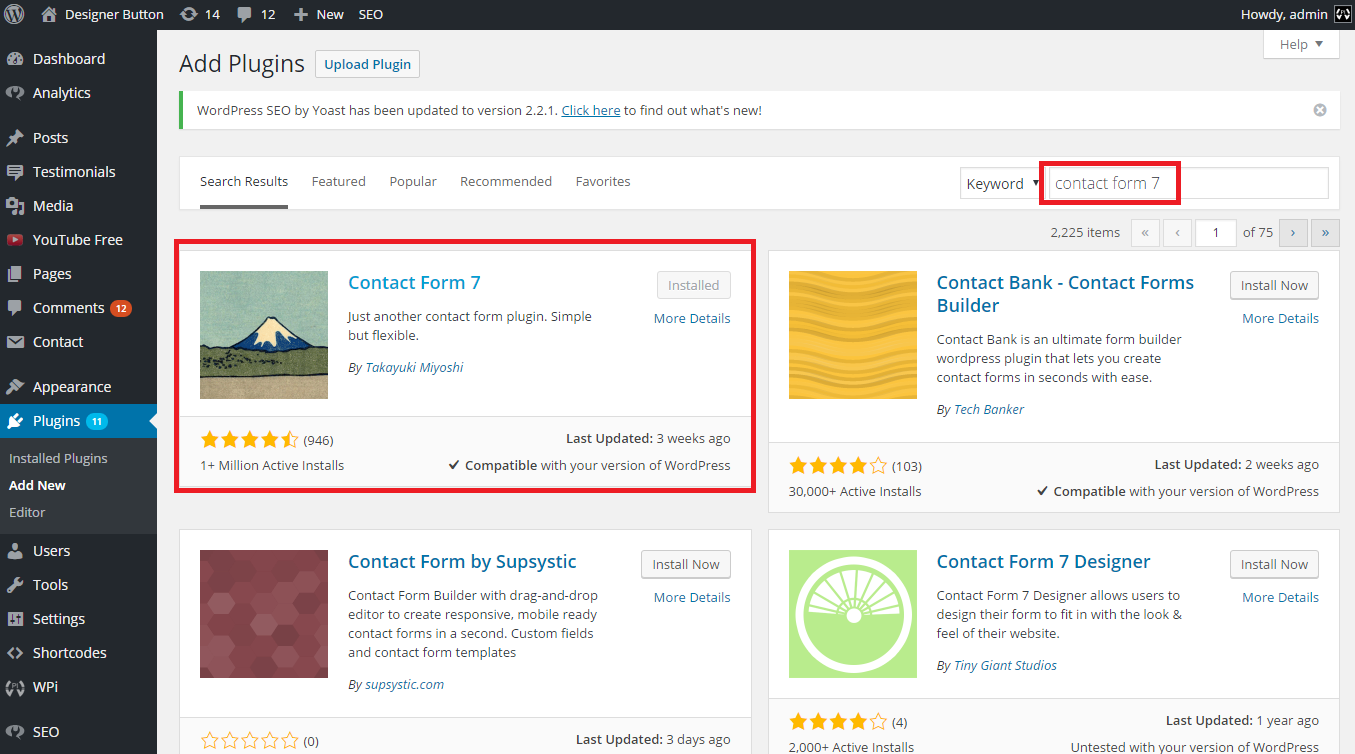
Task: Click the SEO sidebar icon
Action: [x=15, y=732]
